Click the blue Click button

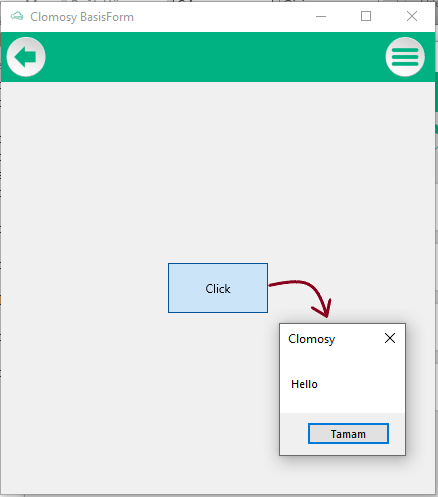click(218, 288)
